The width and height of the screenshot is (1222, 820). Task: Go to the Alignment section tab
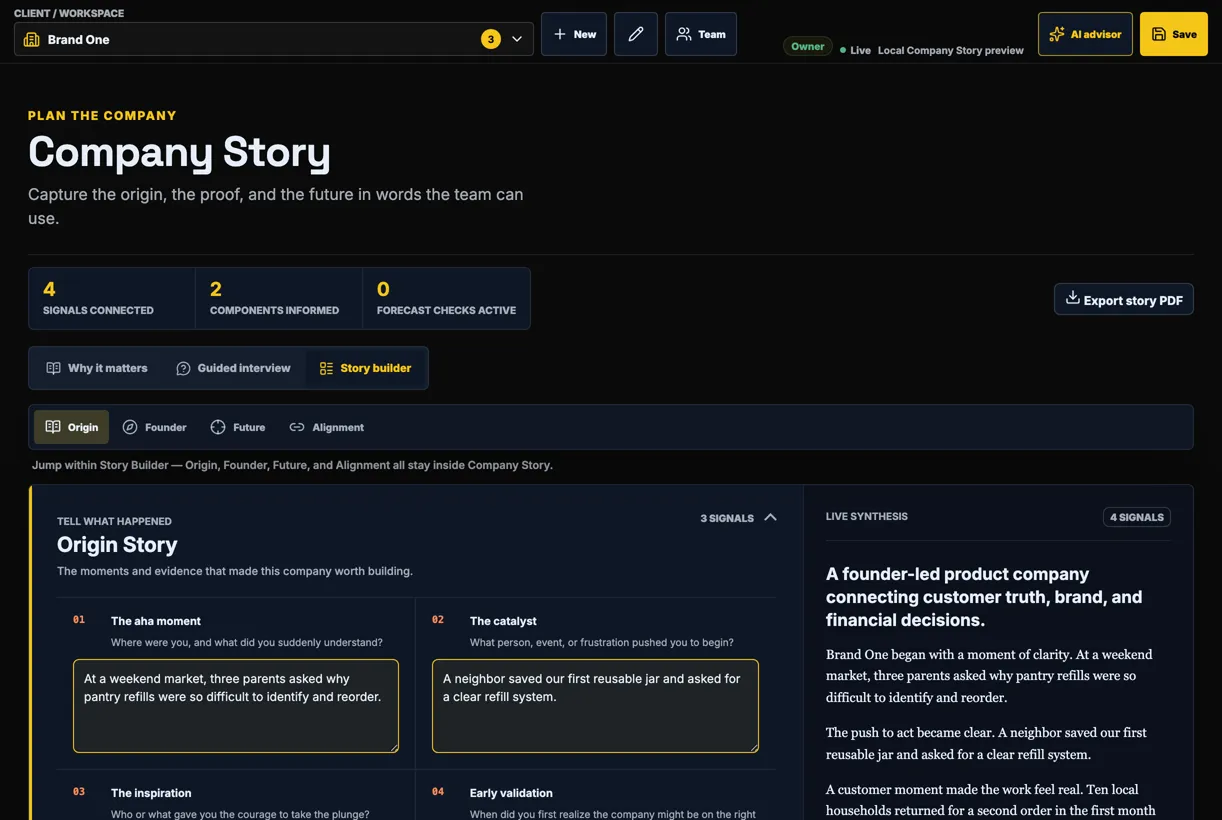coord(326,427)
